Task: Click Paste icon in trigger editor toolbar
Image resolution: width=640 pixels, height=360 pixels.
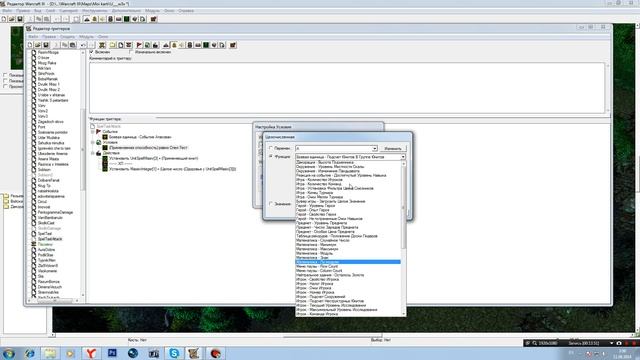Action: [72, 45]
